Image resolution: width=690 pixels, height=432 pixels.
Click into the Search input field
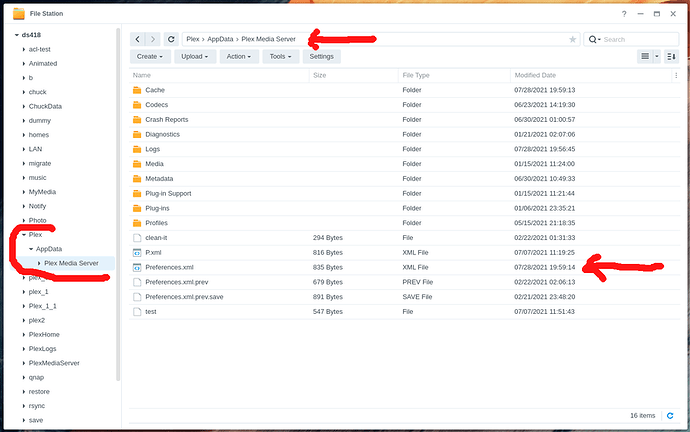coord(640,40)
